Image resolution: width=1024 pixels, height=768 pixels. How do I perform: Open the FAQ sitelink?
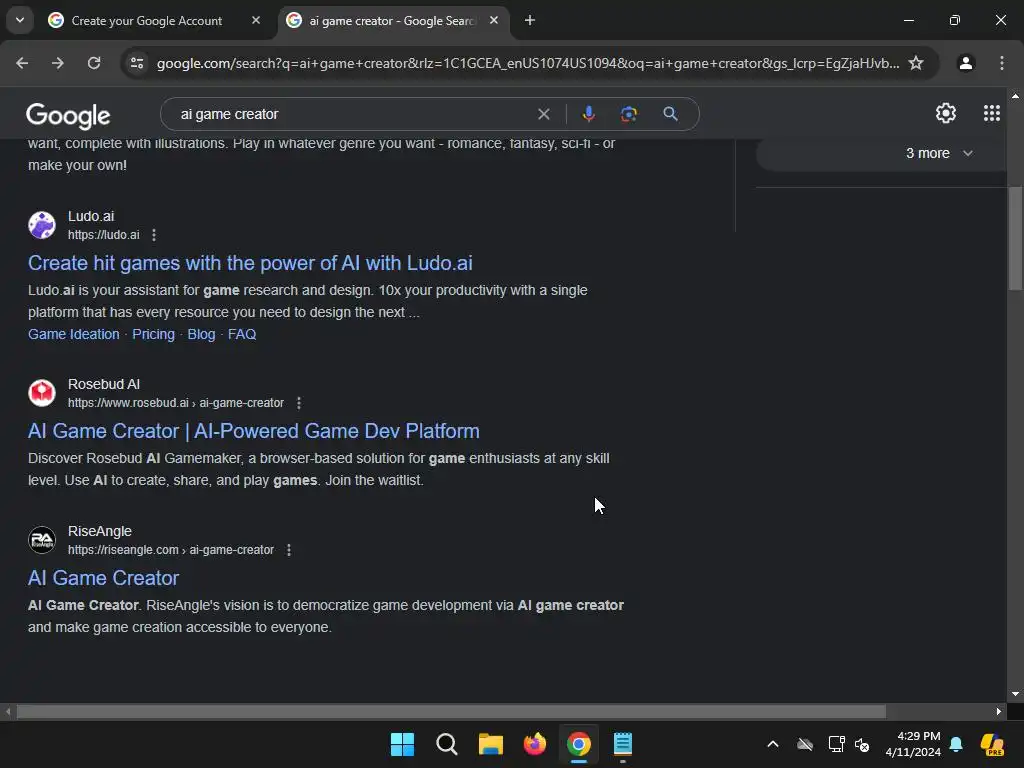pos(242,334)
